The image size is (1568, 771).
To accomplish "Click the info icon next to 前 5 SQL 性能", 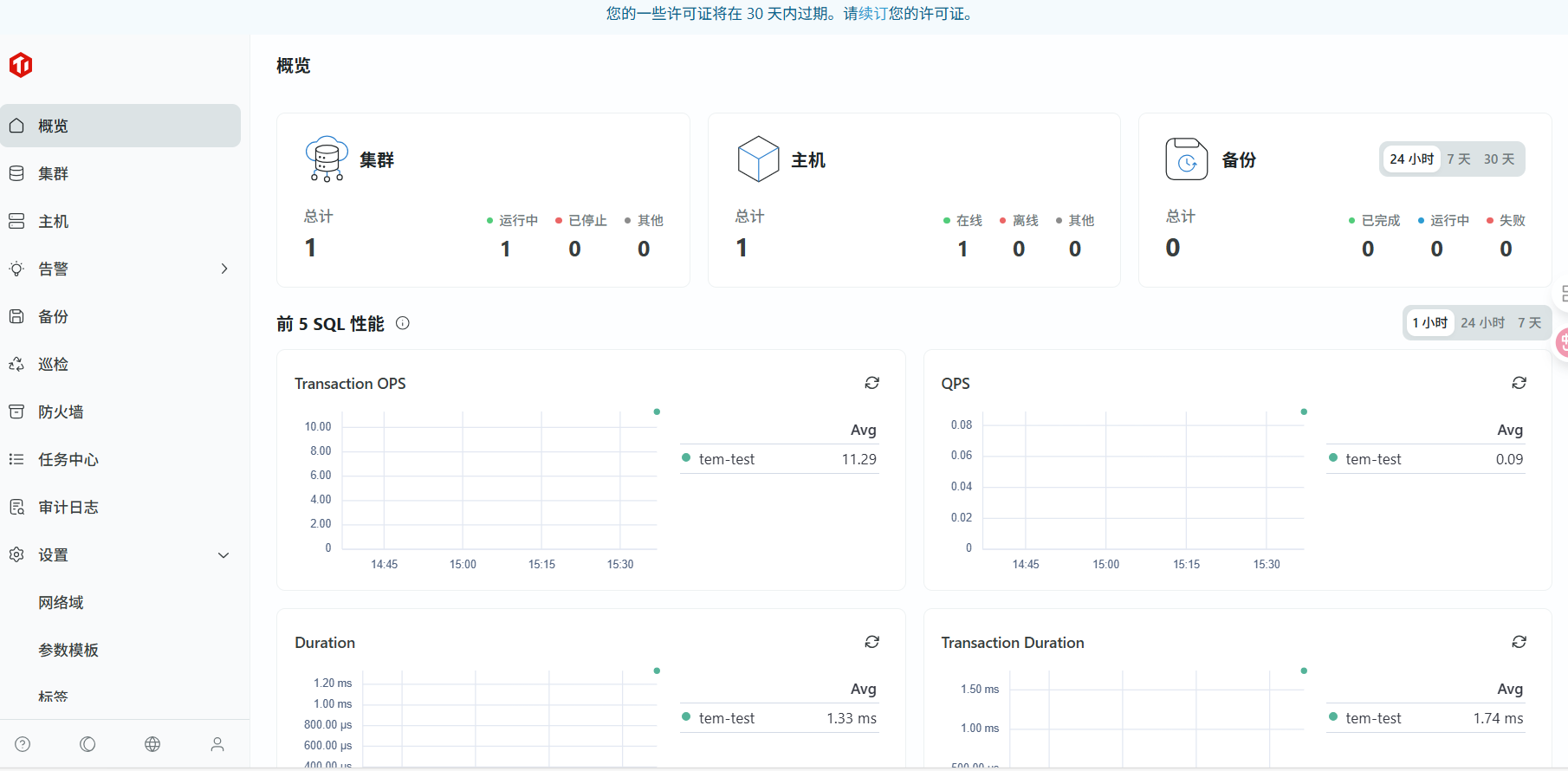I will tap(403, 323).
